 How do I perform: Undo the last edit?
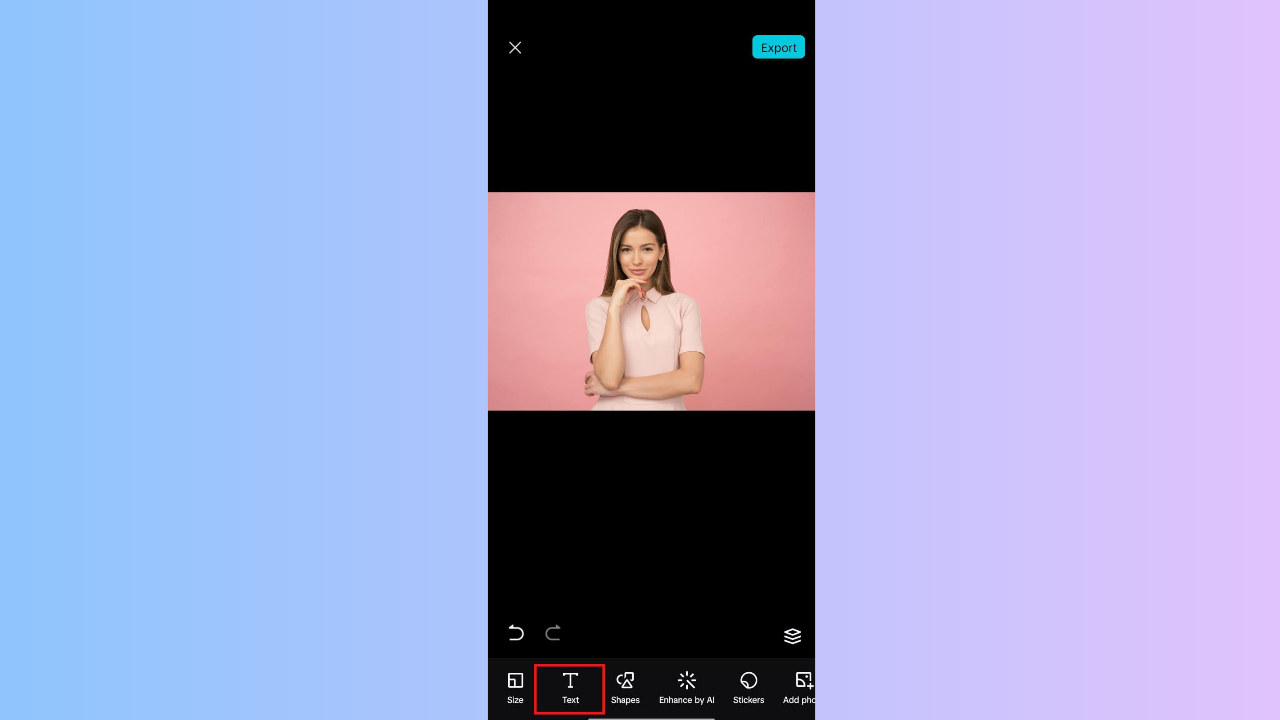click(x=515, y=633)
